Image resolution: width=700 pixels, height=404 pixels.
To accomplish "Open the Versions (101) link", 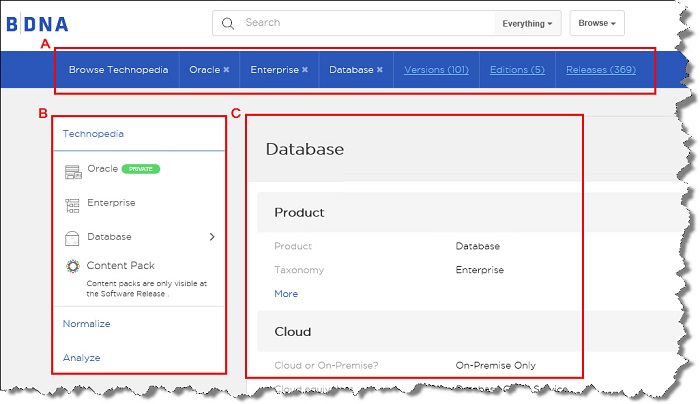I will point(436,70).
